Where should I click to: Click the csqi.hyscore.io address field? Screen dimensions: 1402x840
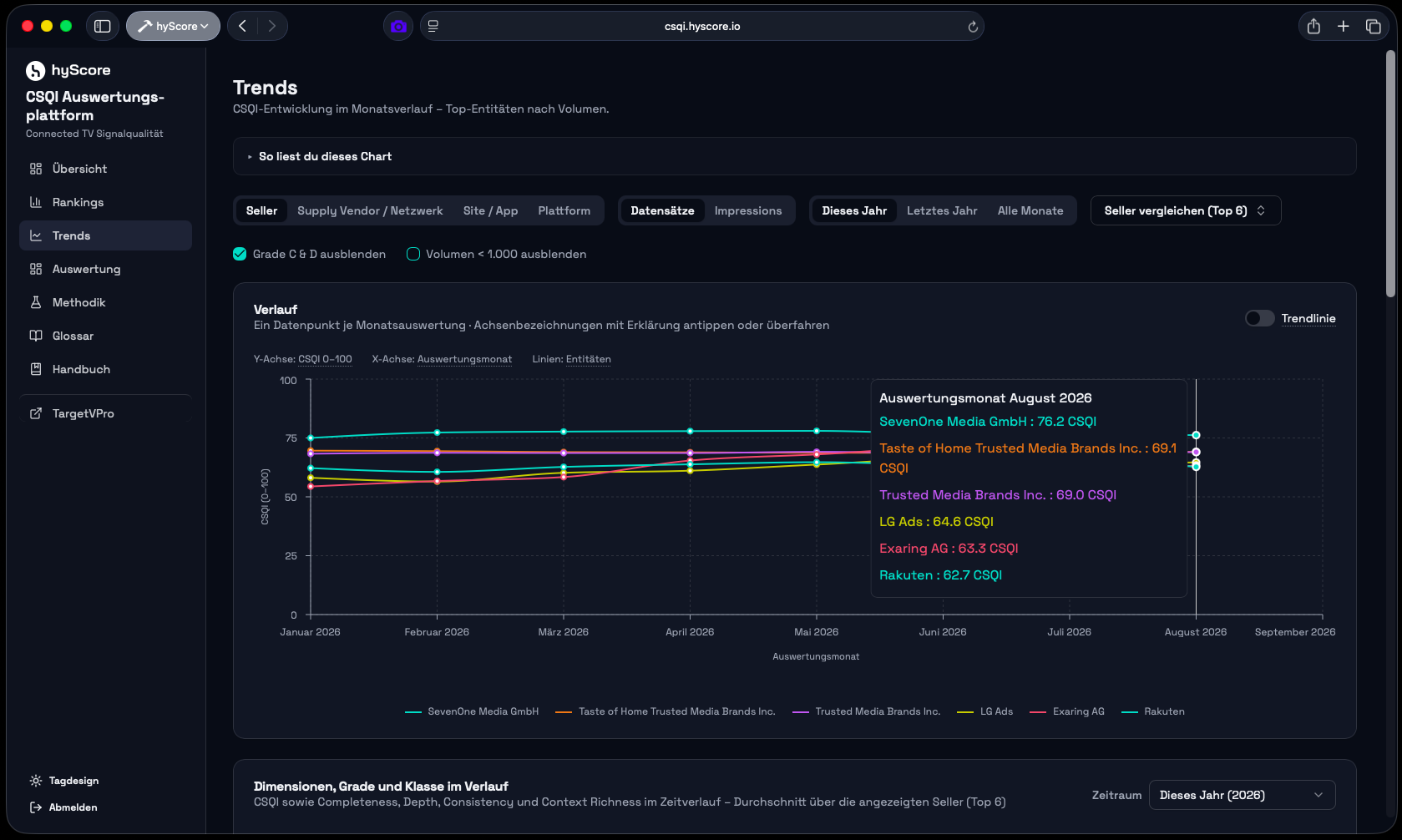coord(702,26)
